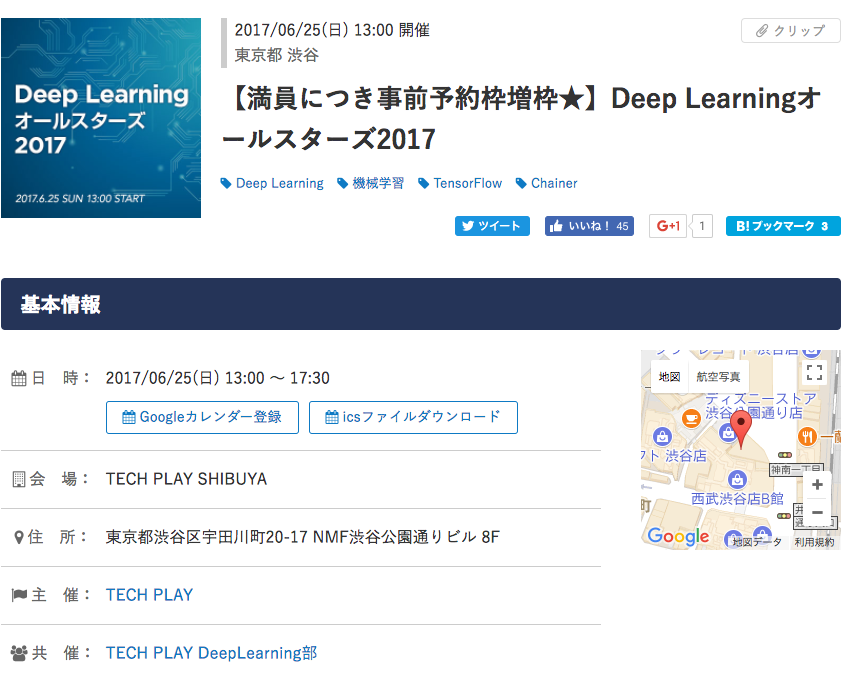Zoom in the map with plus button
Viewport: 852px width, 687px height.
pos(817,485)
